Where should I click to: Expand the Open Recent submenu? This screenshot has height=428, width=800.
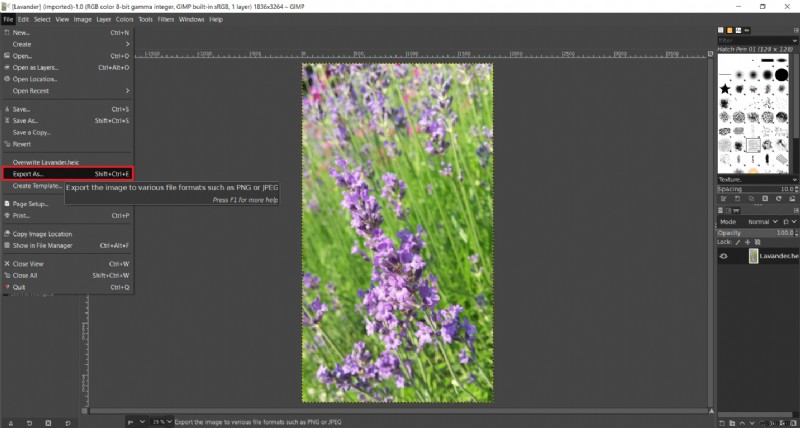30,91
